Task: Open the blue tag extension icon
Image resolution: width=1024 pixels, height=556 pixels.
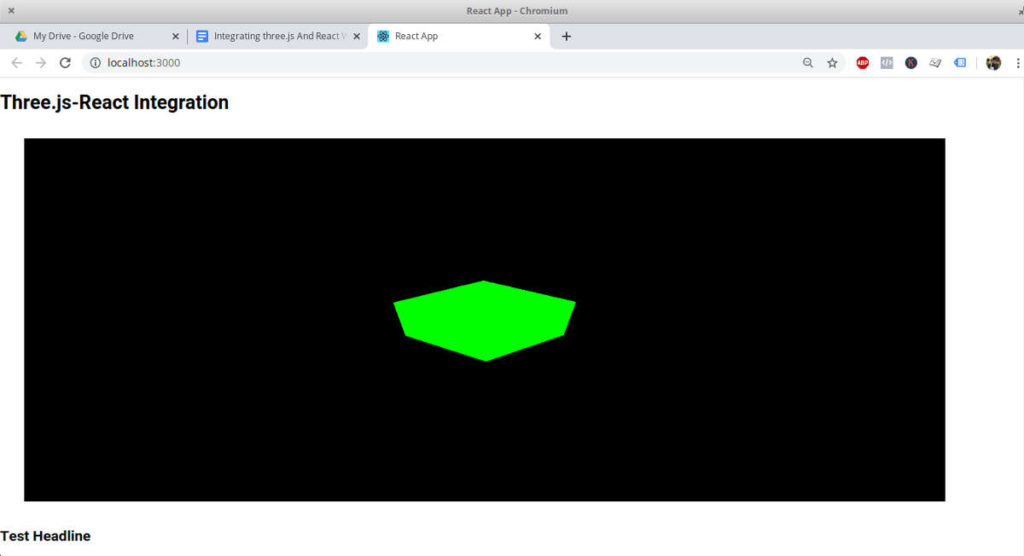Action: 960,63
